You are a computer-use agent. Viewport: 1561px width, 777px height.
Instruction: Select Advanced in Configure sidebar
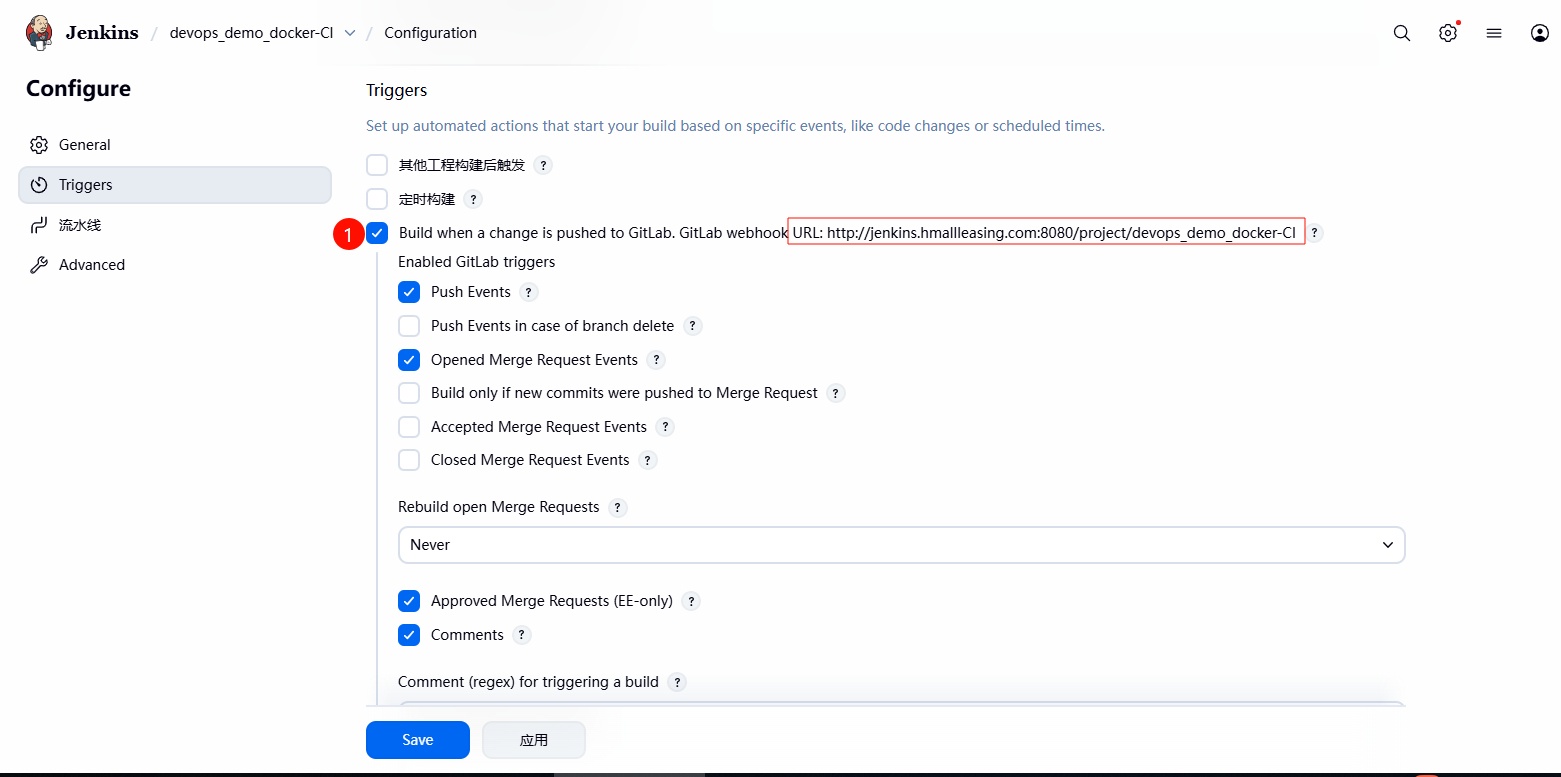click(92, 265)
